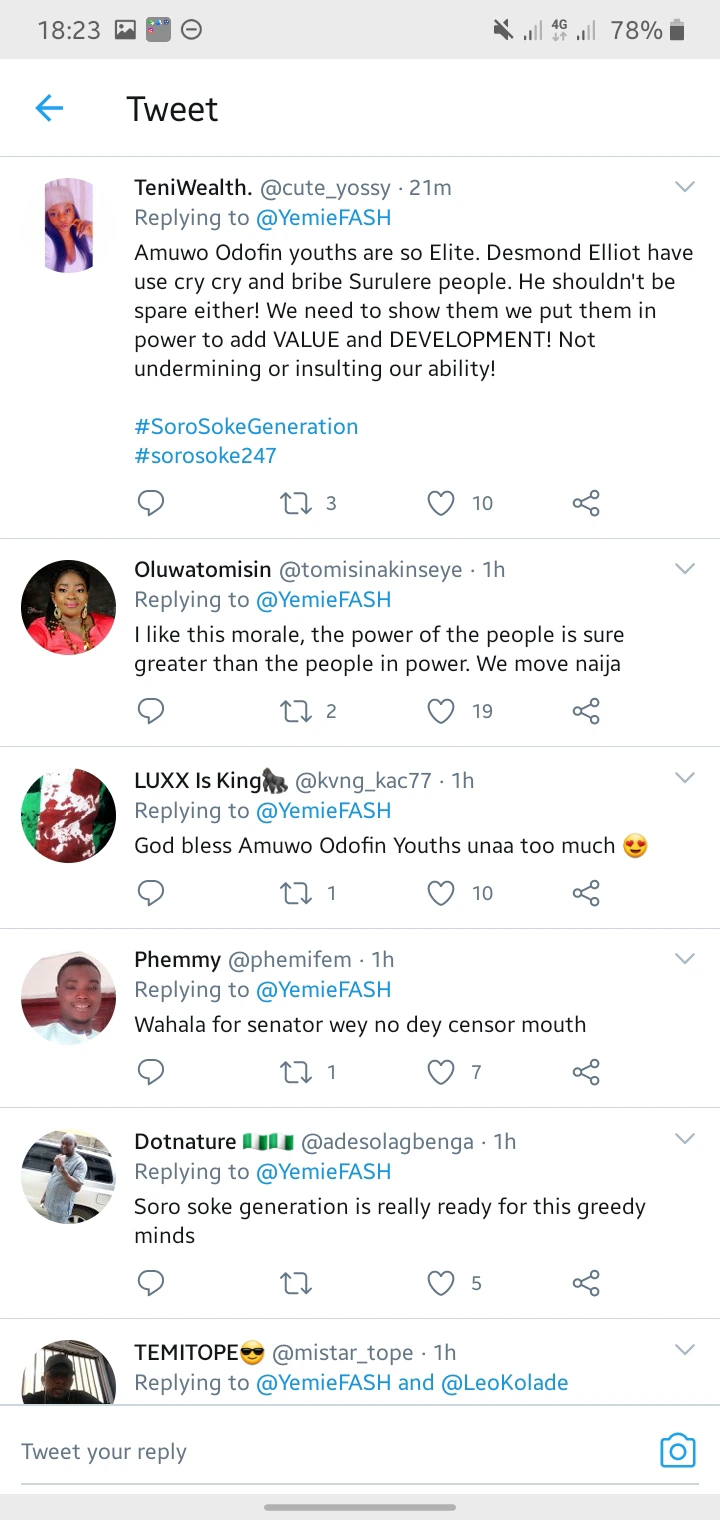Open the #SoroSokeGeneration hashtag
720x1520 pixels.
(x=246, y=426)
